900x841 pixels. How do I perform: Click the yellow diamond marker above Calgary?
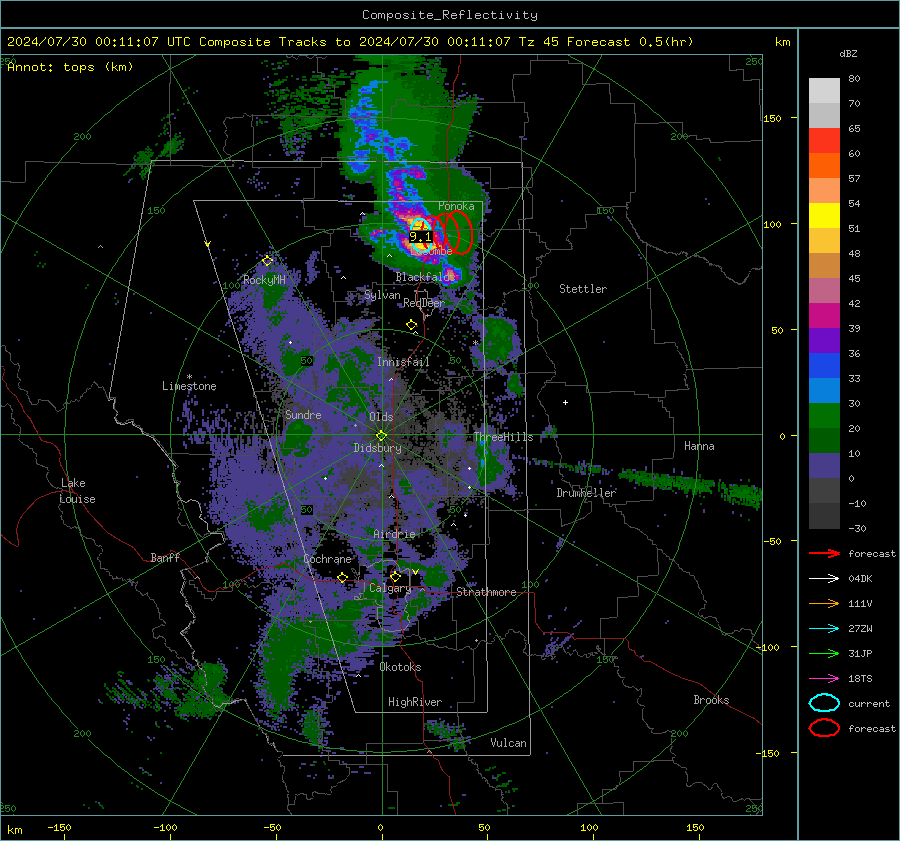coord(395,576)
